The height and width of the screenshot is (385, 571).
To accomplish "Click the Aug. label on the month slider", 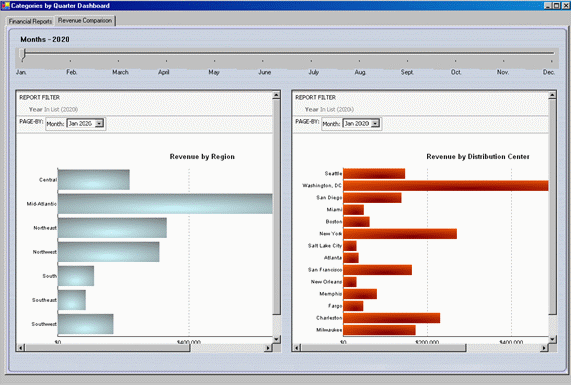I will (360, 72).
